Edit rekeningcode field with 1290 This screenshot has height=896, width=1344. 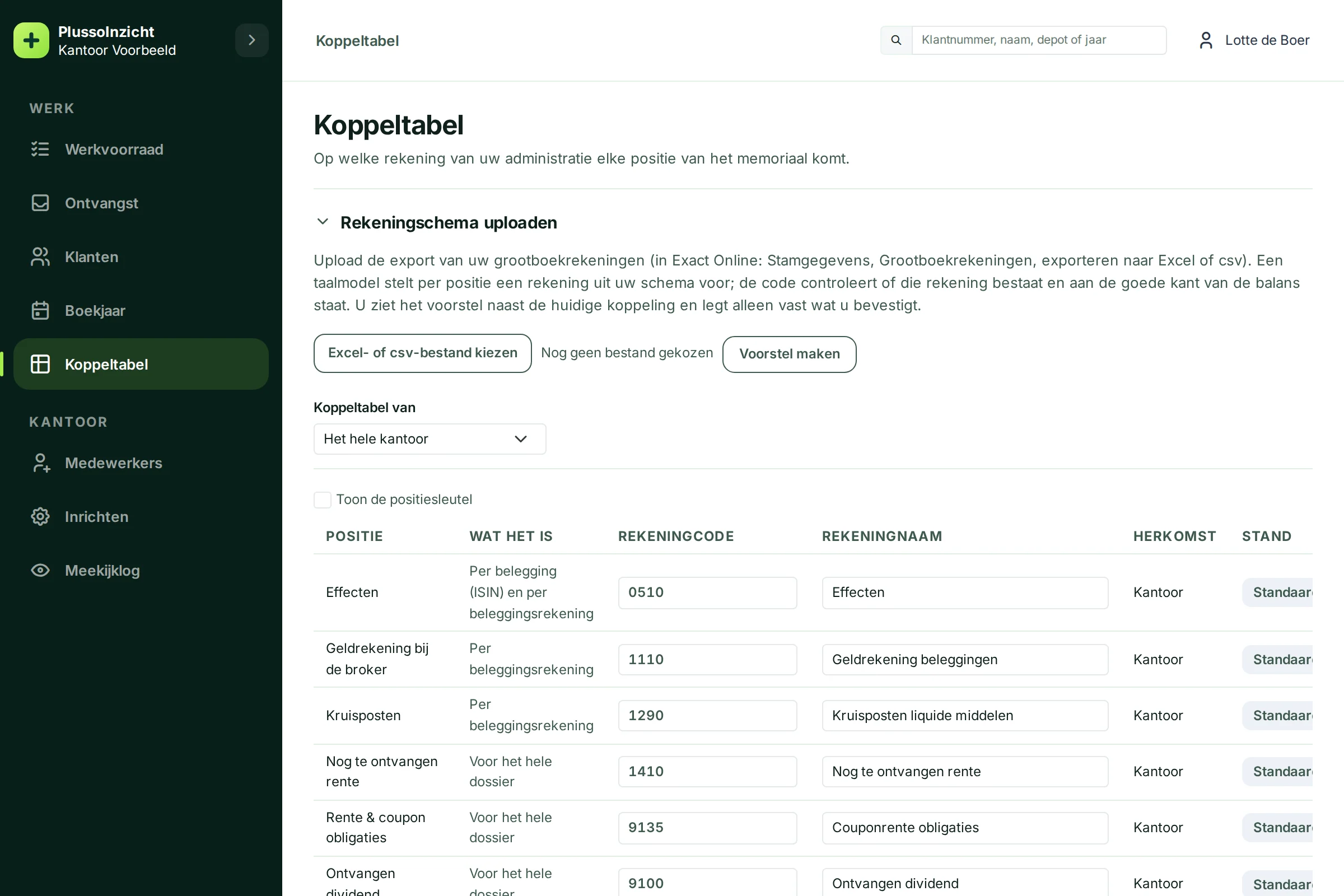point(707,716)
